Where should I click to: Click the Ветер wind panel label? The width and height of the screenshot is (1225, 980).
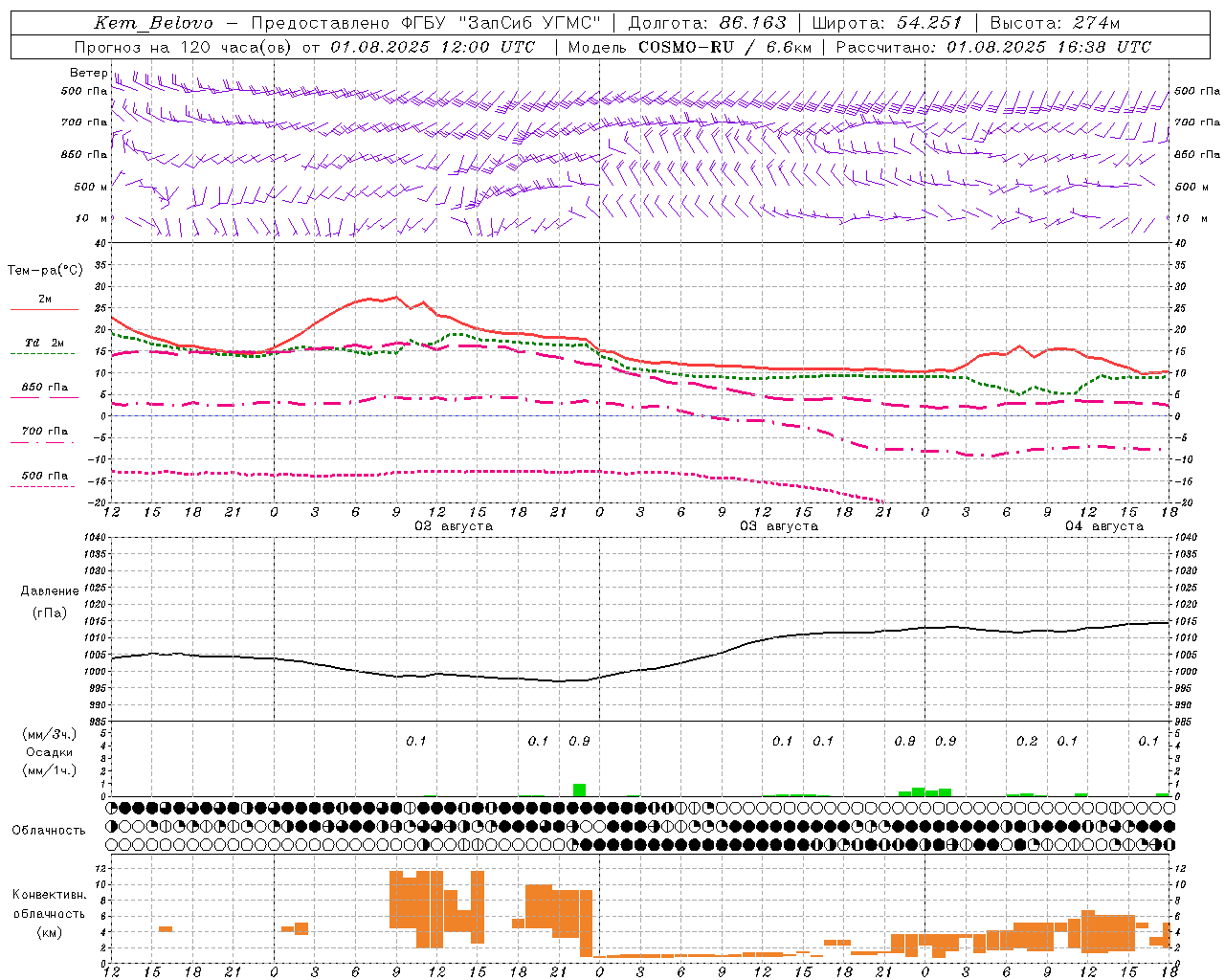pos(89,73)
